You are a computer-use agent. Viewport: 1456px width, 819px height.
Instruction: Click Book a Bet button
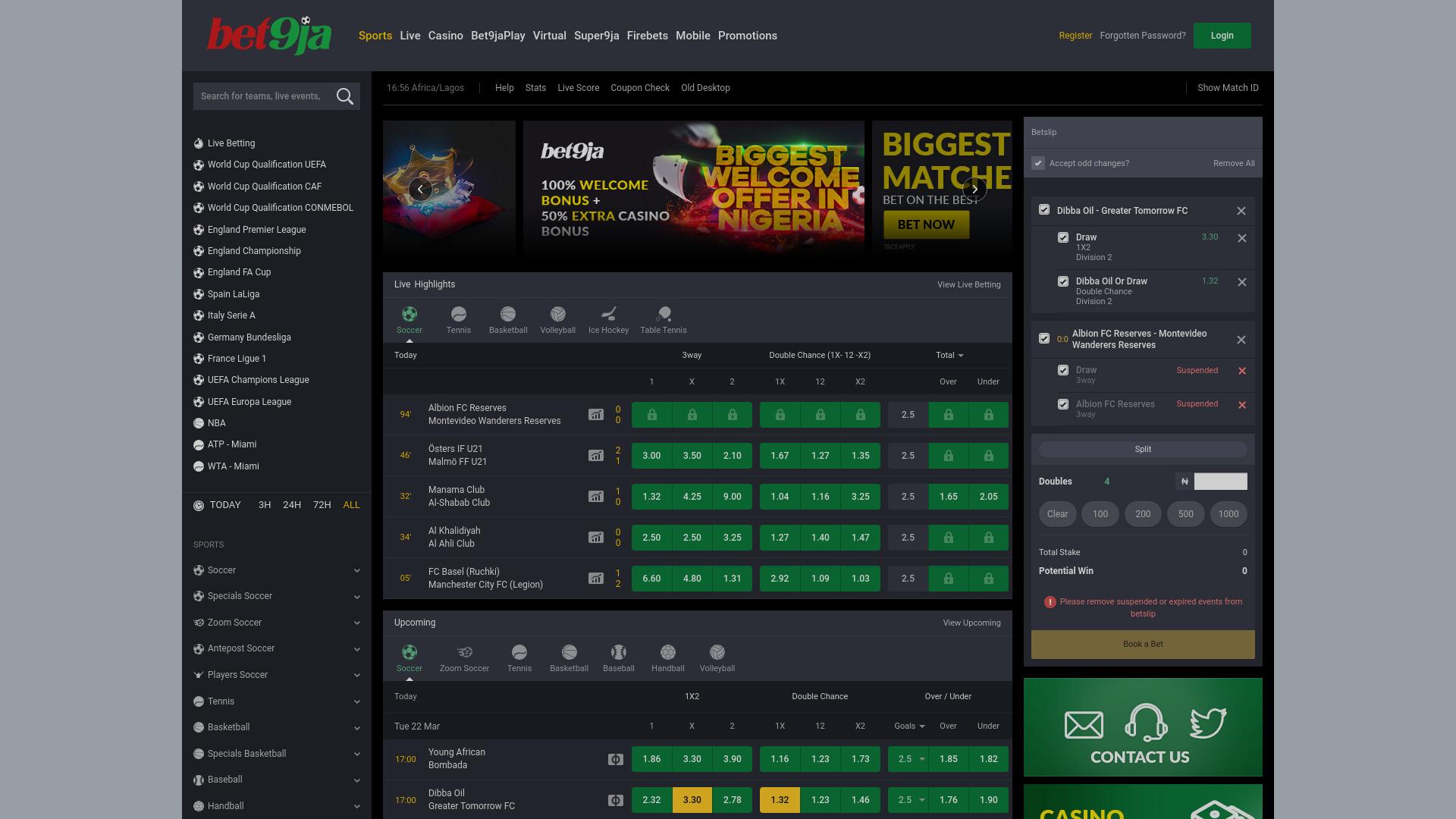tap(1143, 645)
